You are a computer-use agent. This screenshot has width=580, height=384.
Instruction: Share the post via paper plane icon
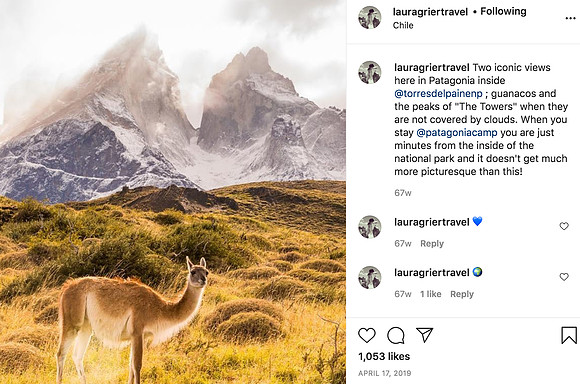coord(424,335)
